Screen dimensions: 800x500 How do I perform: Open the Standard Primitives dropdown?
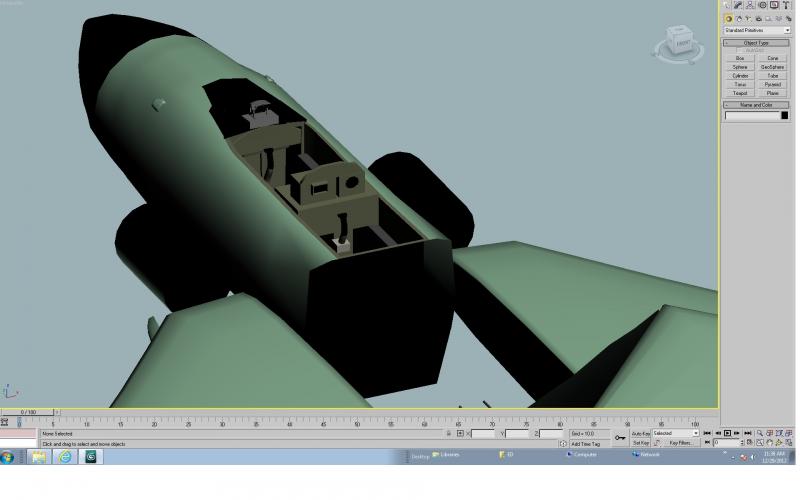tap(757, 31)
